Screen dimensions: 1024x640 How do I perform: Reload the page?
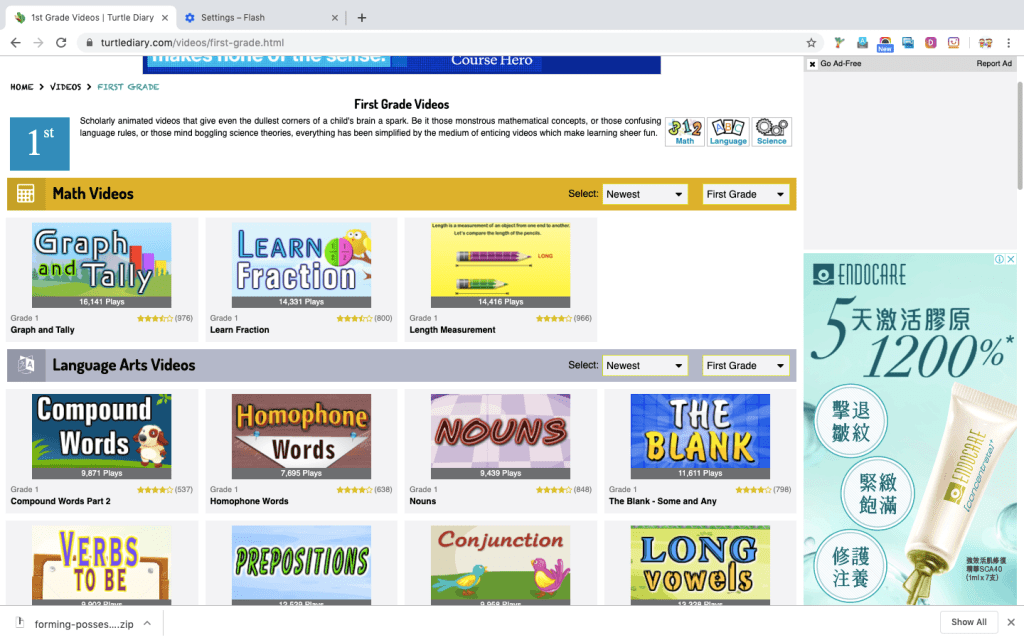pos(61,43)
